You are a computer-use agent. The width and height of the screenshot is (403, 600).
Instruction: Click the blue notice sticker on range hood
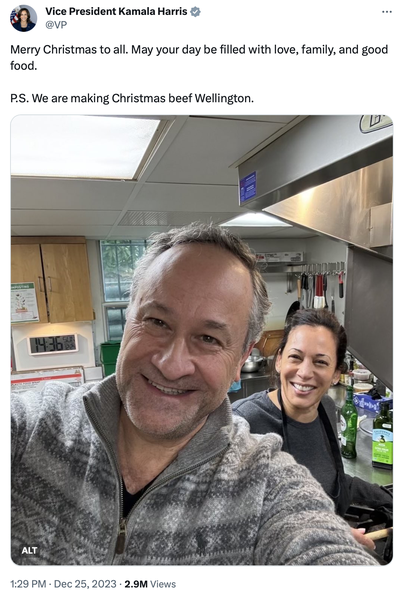[248, 187]
